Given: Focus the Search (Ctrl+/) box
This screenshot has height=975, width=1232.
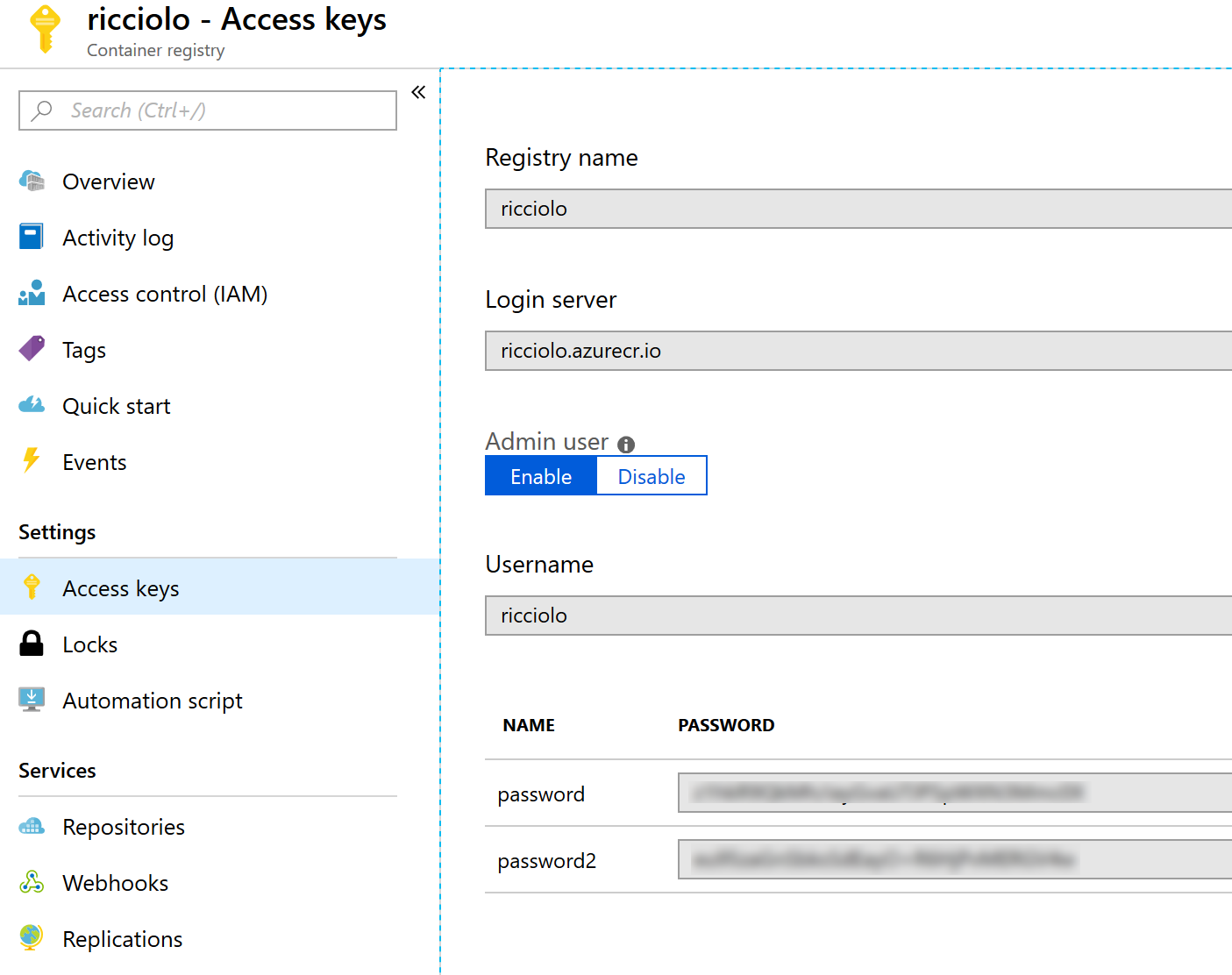Looking at the screenshot, I should pyautogui.click(x=208, y=110).
